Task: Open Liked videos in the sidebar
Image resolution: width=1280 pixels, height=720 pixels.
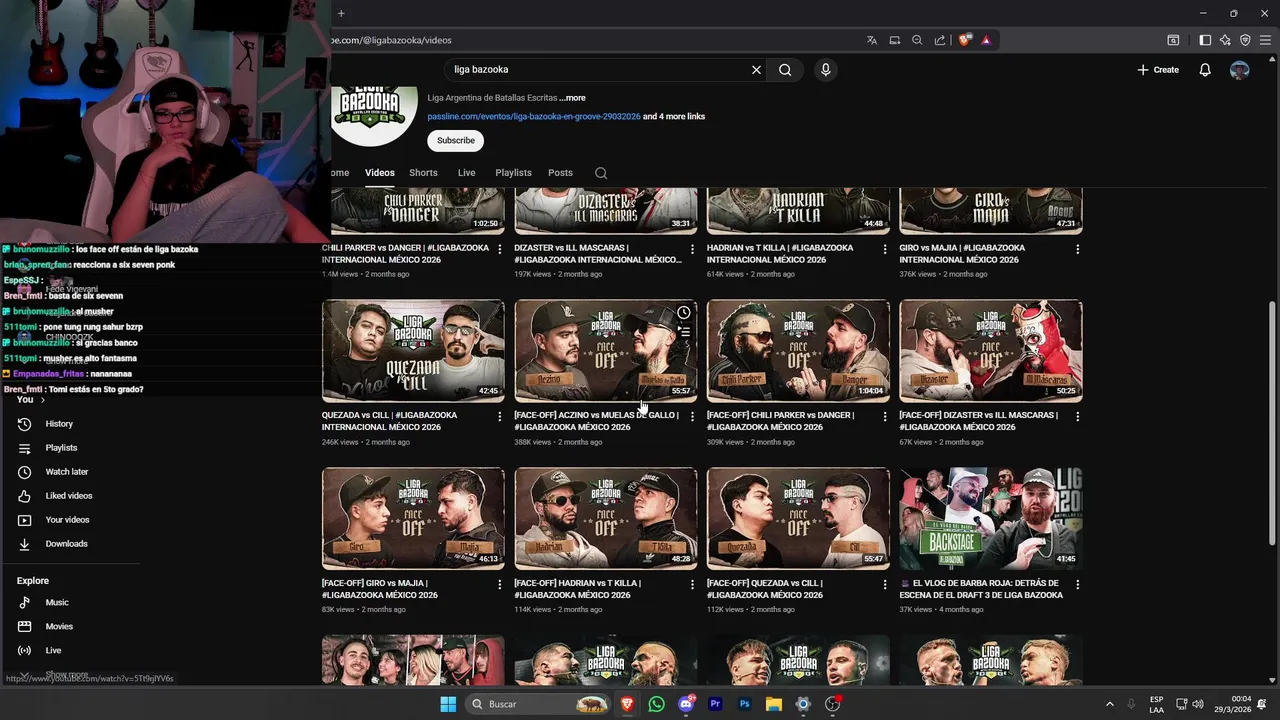Action: click(x=70, y=496)
